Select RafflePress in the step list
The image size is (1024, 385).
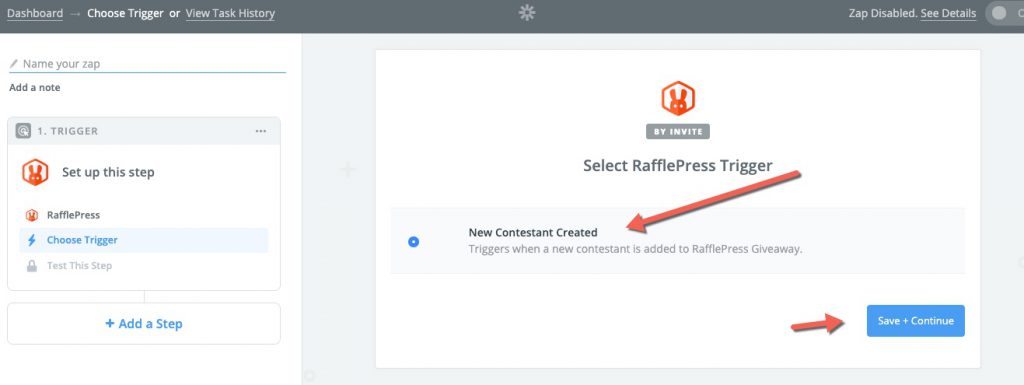pos(73,215)
